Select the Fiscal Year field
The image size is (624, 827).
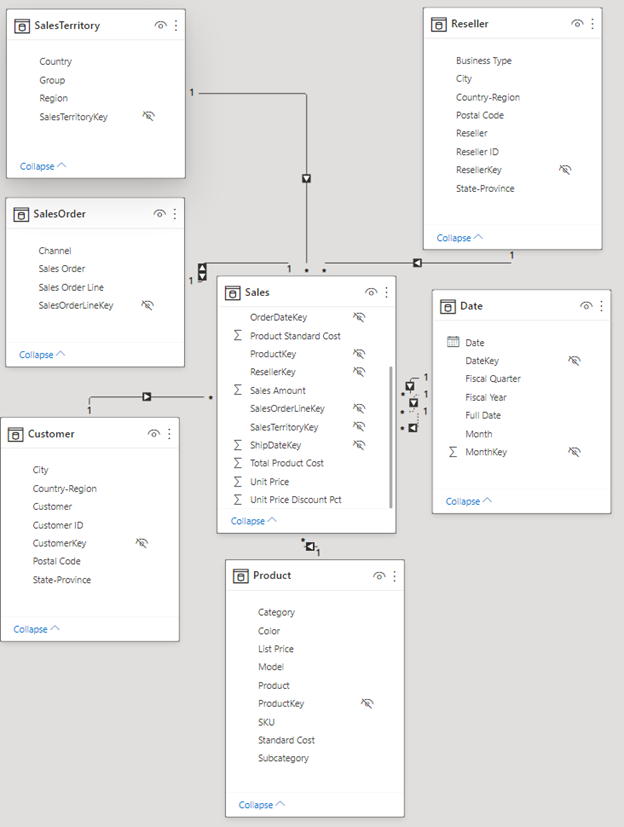(485, 397)
